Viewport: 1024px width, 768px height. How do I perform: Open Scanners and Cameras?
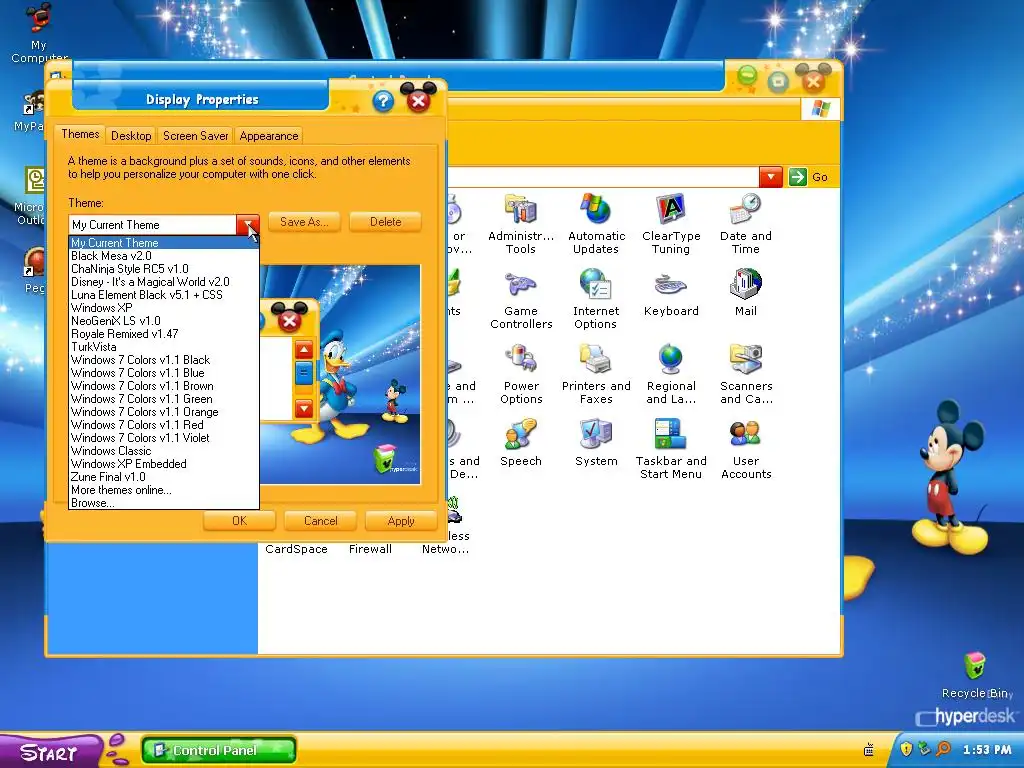(x=746, y=374)
